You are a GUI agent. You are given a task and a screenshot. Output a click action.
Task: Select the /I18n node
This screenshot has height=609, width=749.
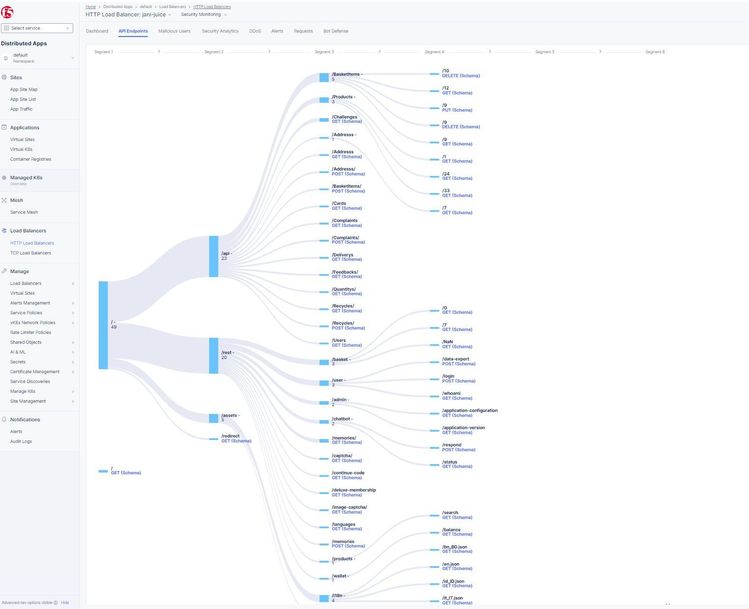324,598
